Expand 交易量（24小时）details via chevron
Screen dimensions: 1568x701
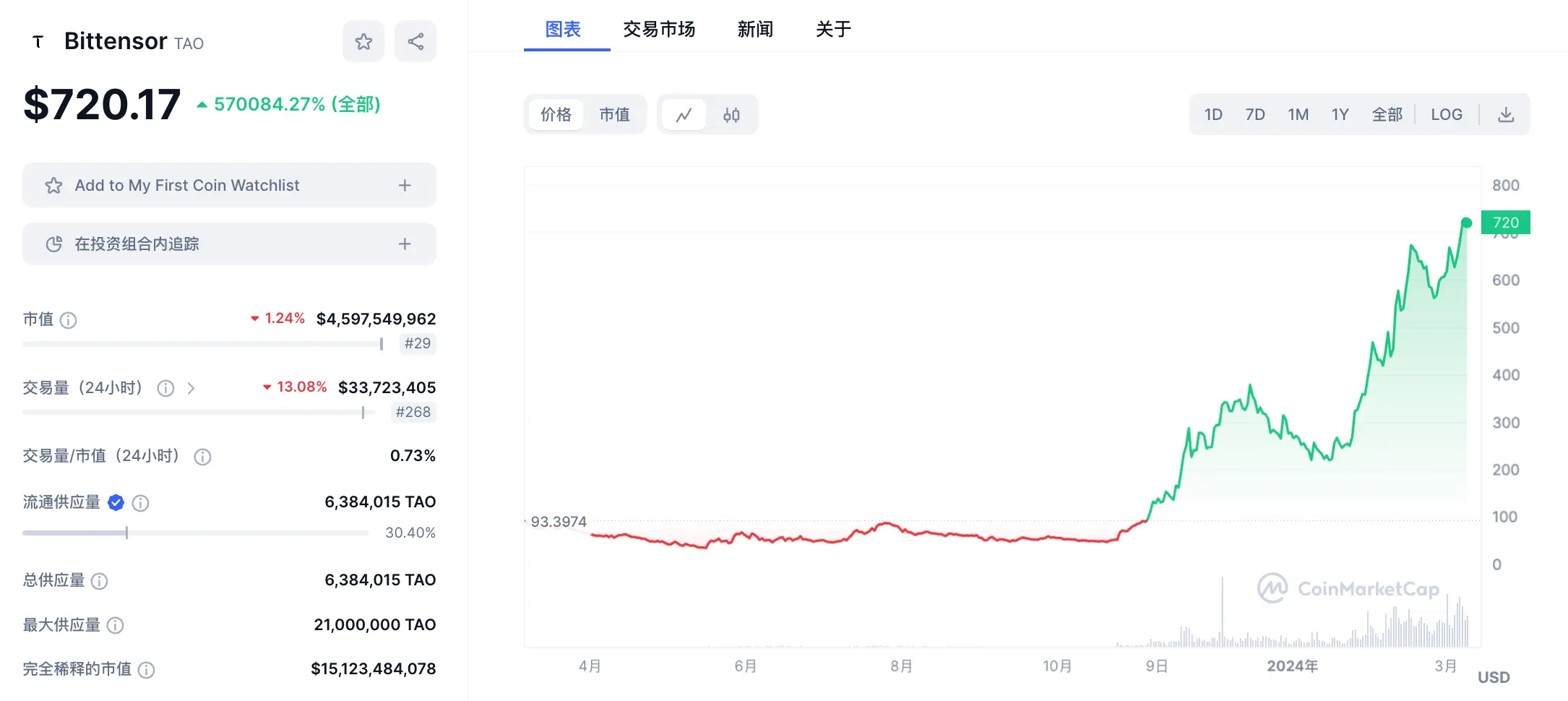191,388
